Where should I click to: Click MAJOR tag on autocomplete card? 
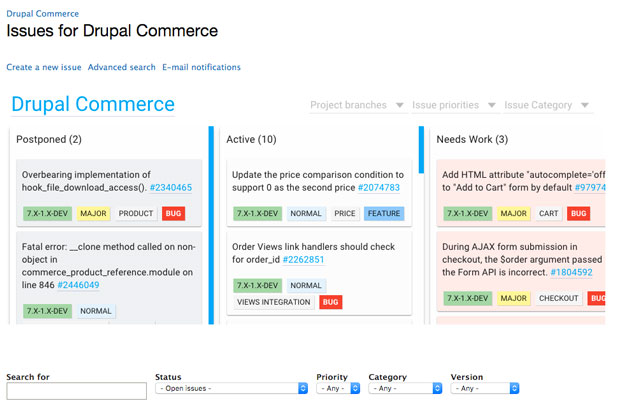pos(513,213)
